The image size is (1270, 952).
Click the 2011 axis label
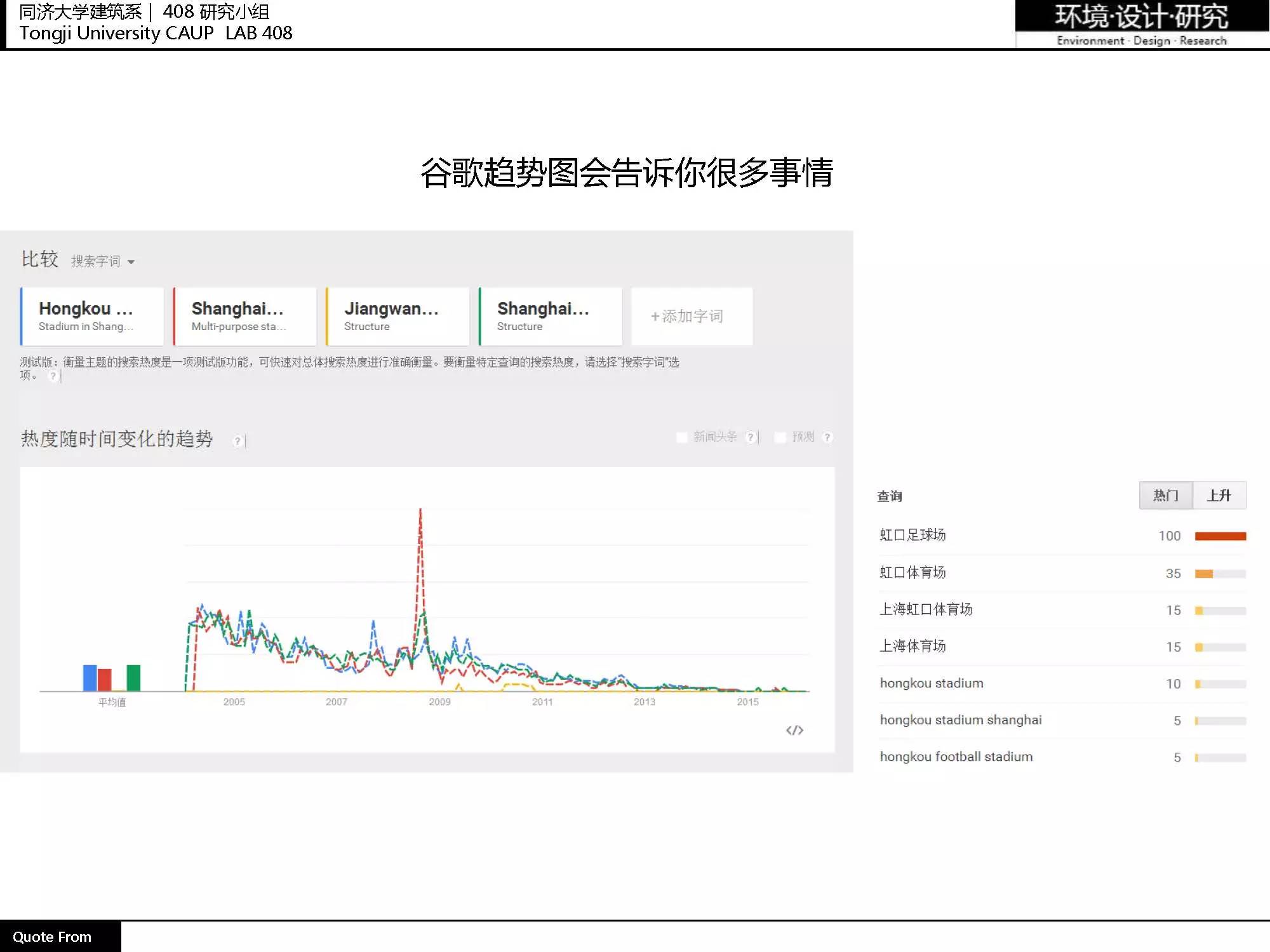pos(542,702)
